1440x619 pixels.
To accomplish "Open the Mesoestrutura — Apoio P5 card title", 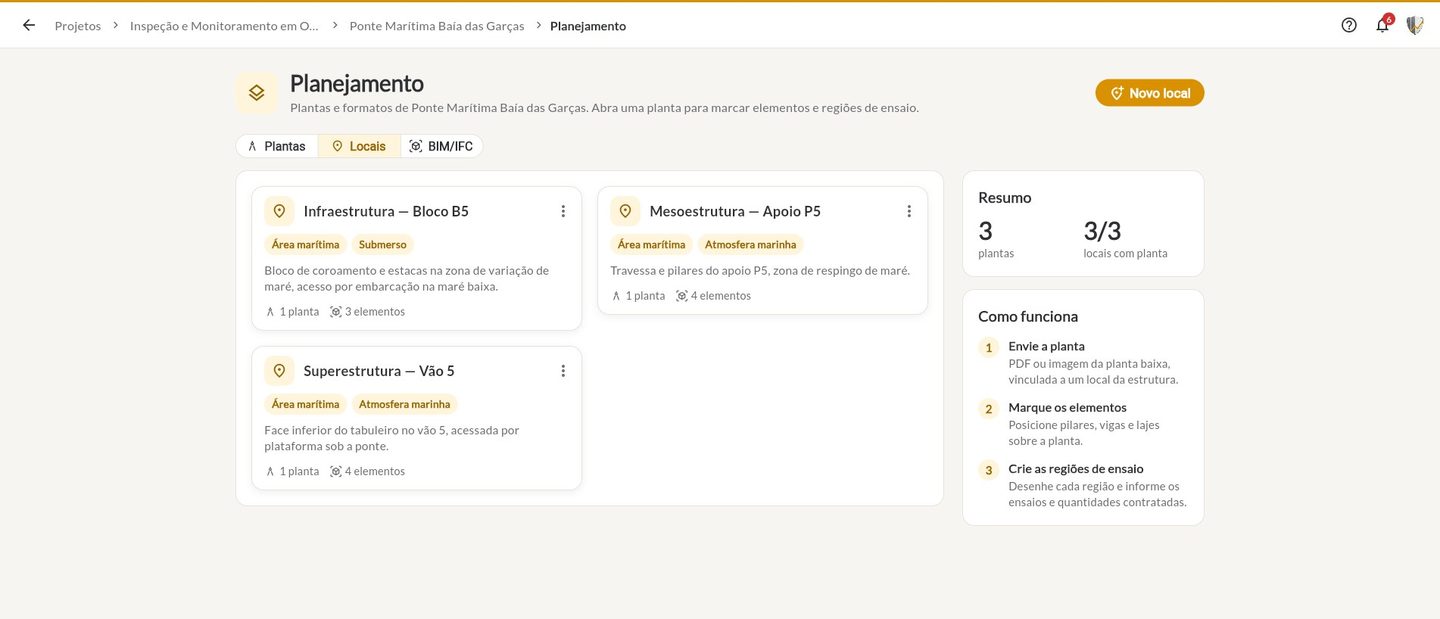I will (x=735, y=211).
